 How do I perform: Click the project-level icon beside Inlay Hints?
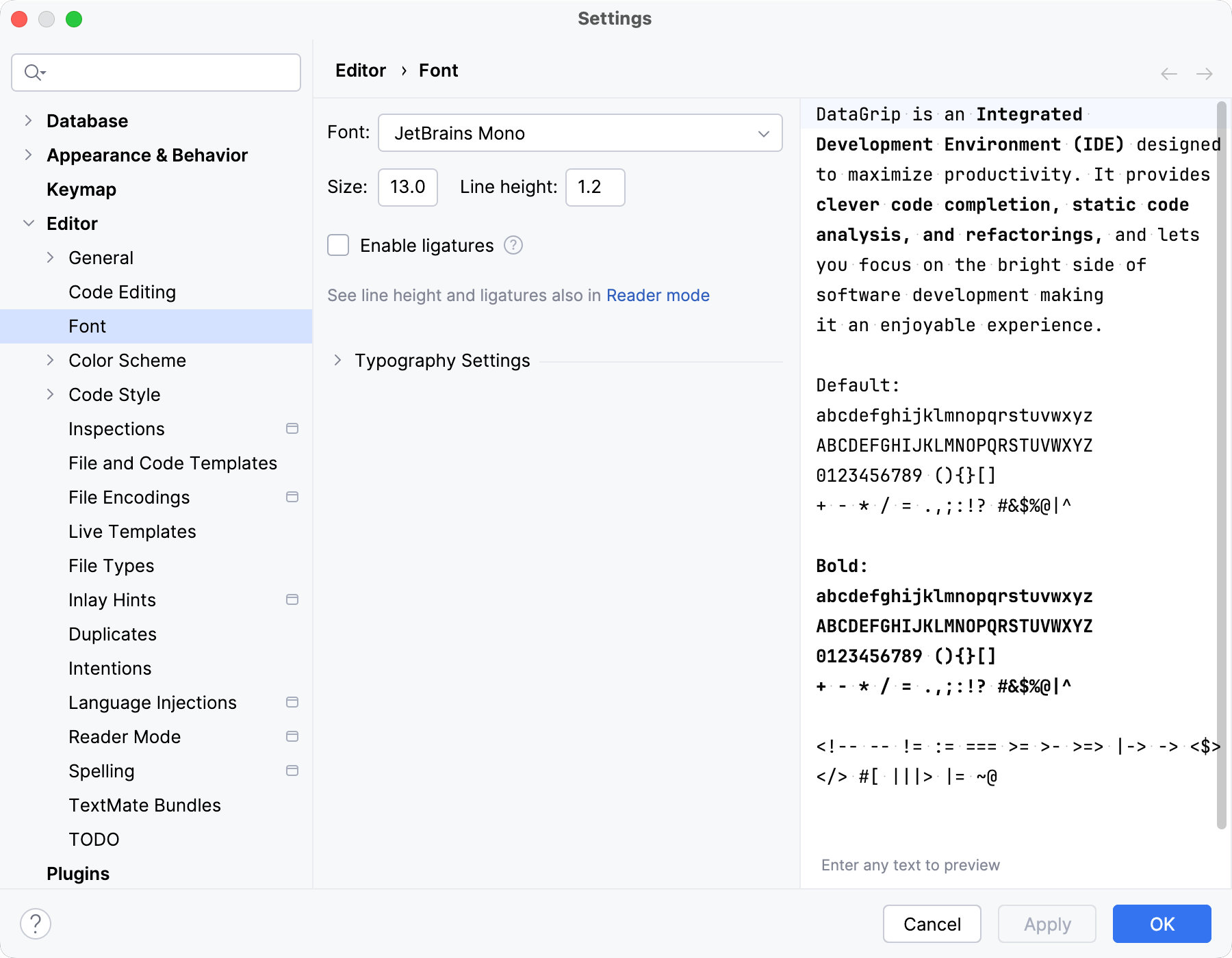click(x=292, y=599)
